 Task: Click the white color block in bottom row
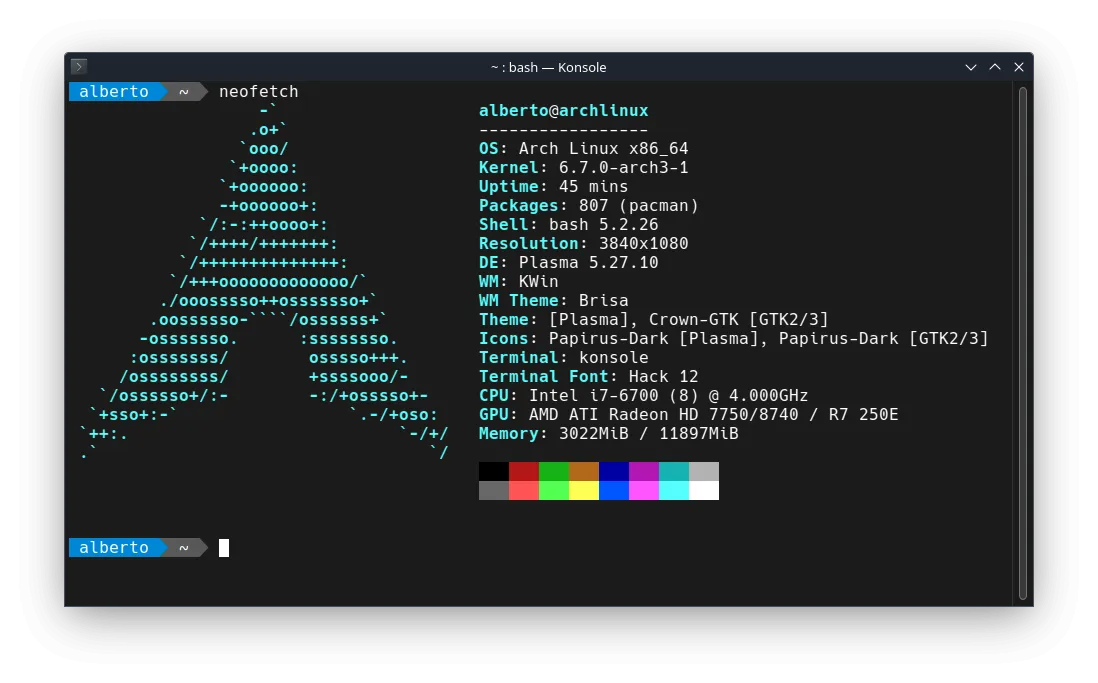[x=704, y=490]
